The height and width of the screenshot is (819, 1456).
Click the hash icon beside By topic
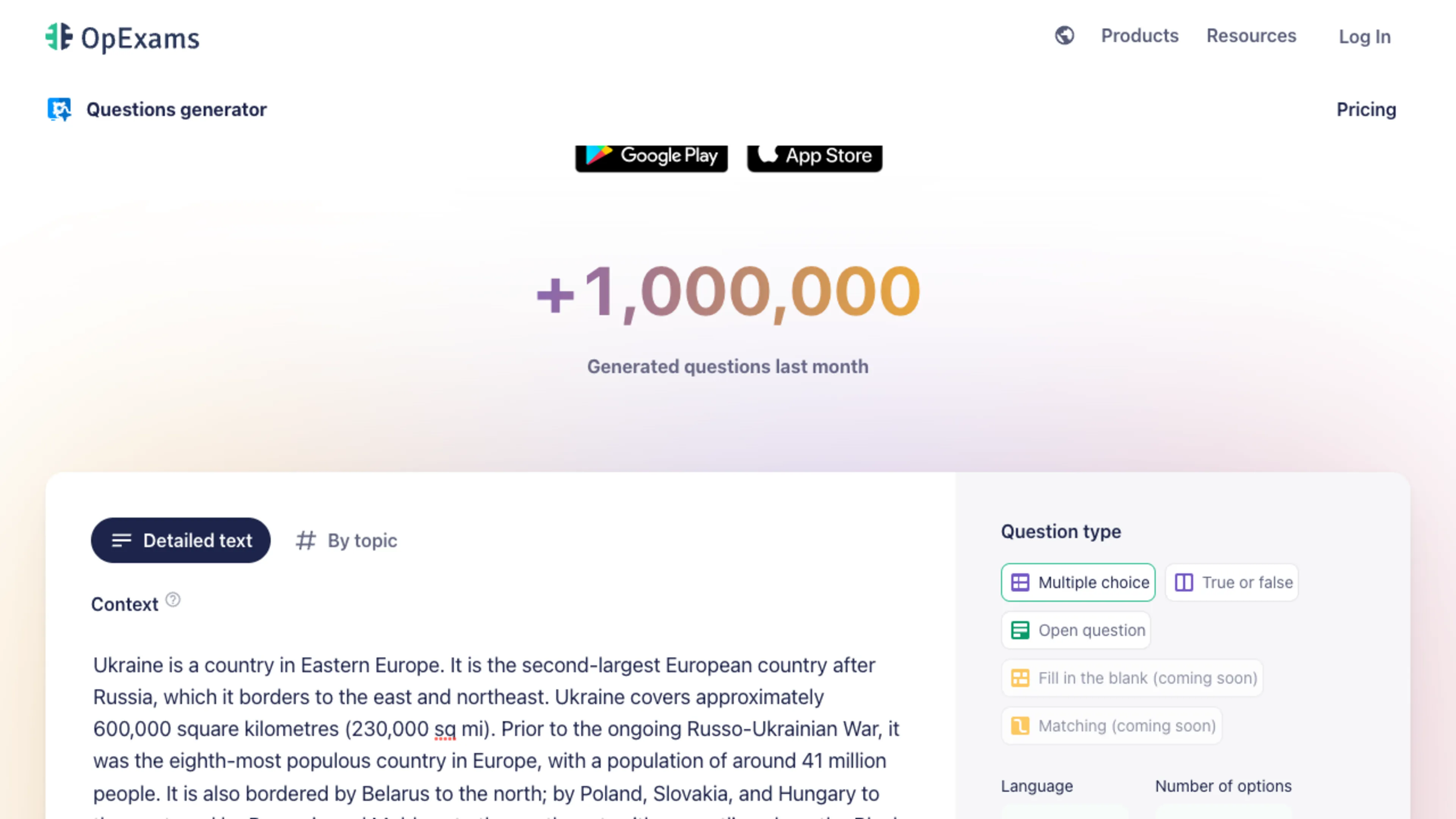click(306, 540)
